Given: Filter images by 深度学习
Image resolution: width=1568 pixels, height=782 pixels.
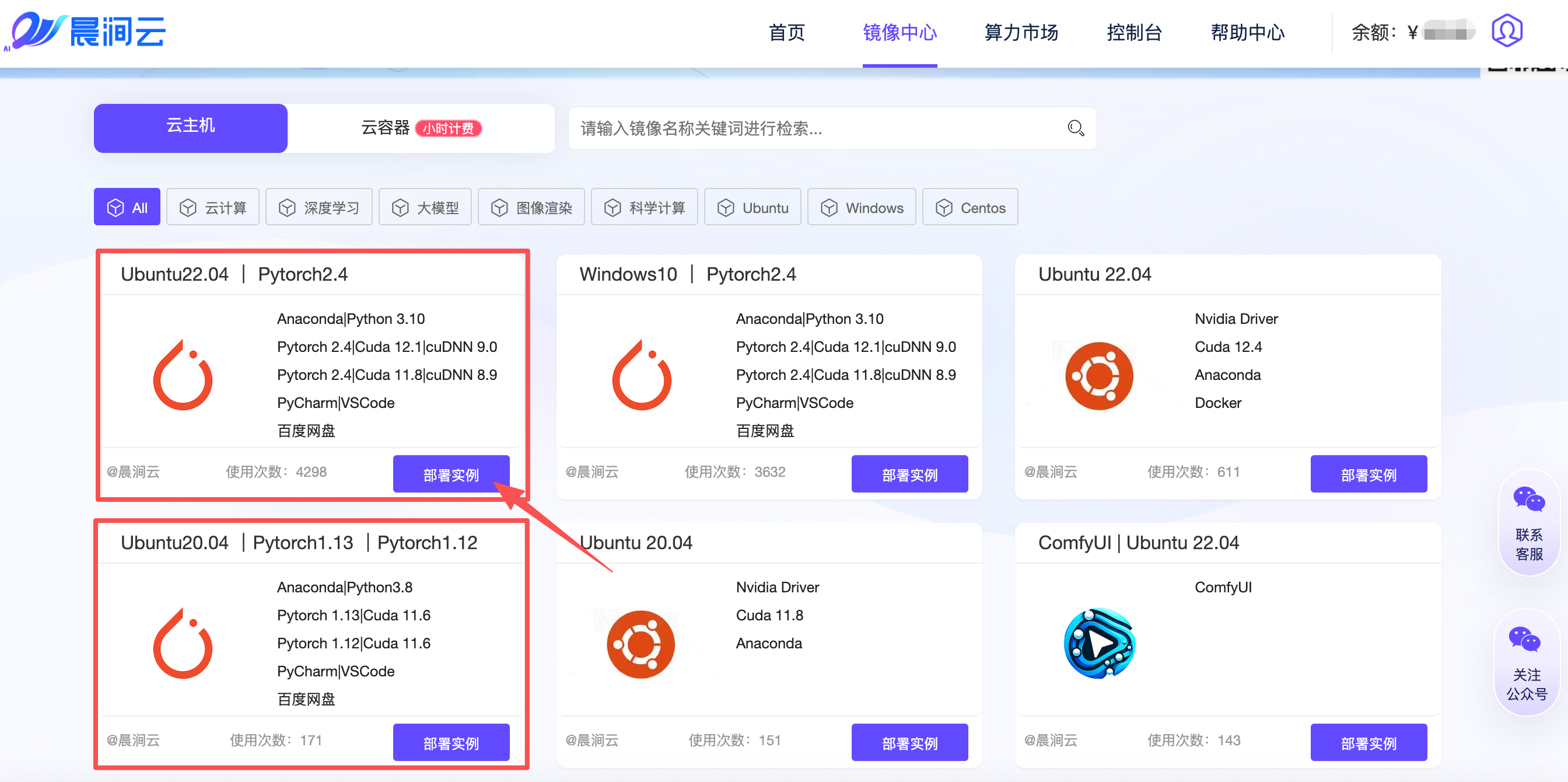Looking at the screenshot, I should point(318,207).
